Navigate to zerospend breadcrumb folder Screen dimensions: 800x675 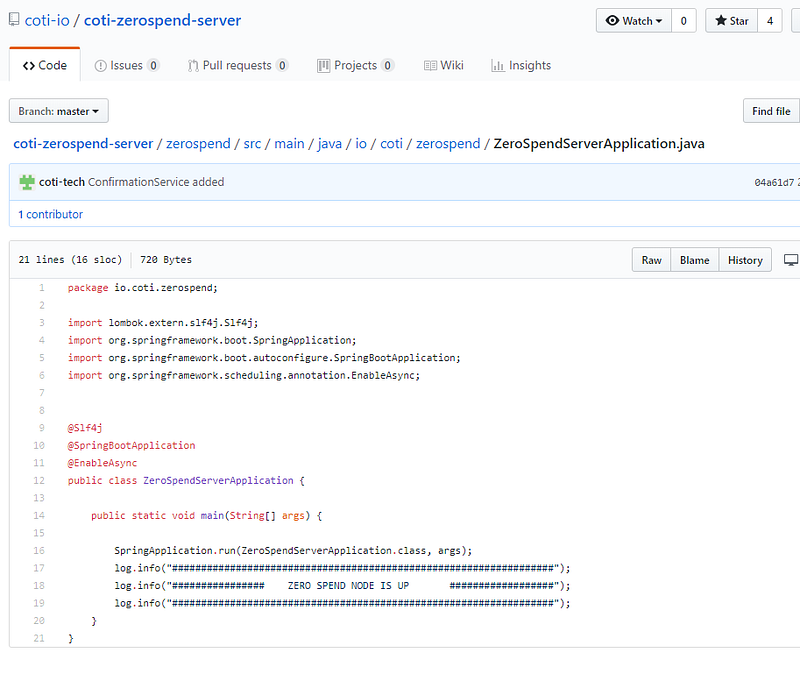[198, 143]
